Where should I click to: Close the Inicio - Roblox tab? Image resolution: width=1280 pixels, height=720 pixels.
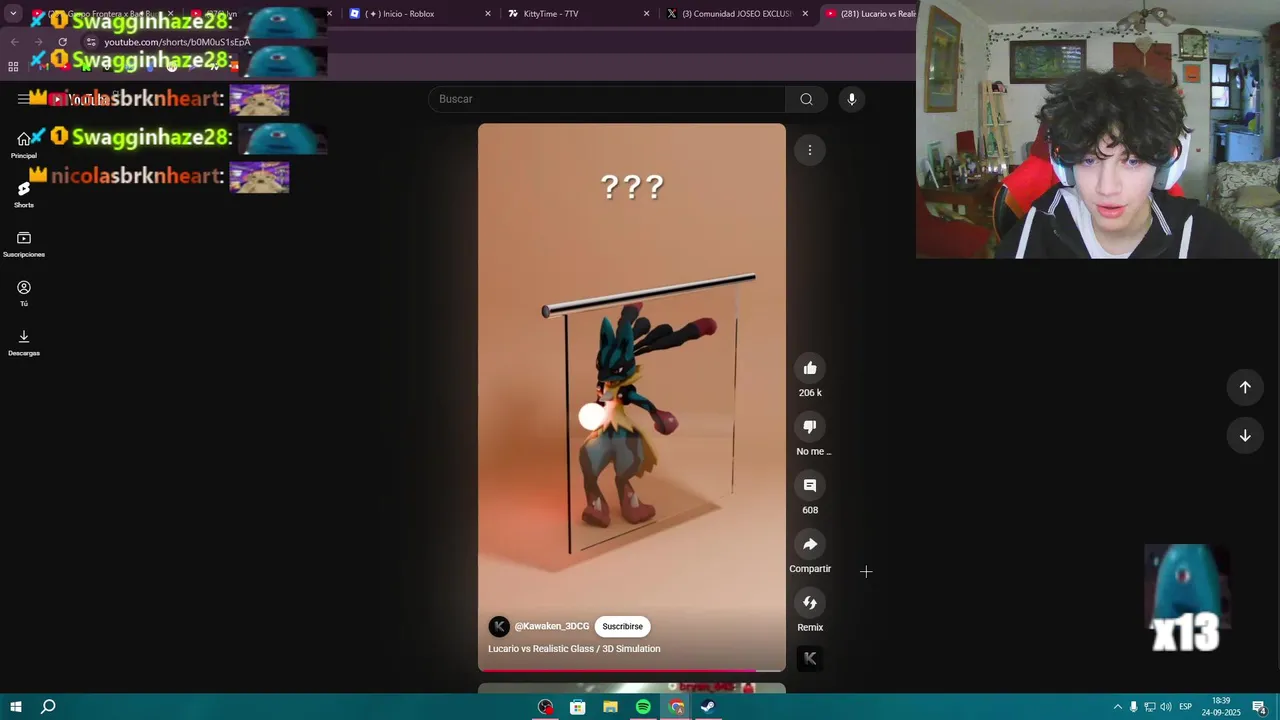[488, 14]
